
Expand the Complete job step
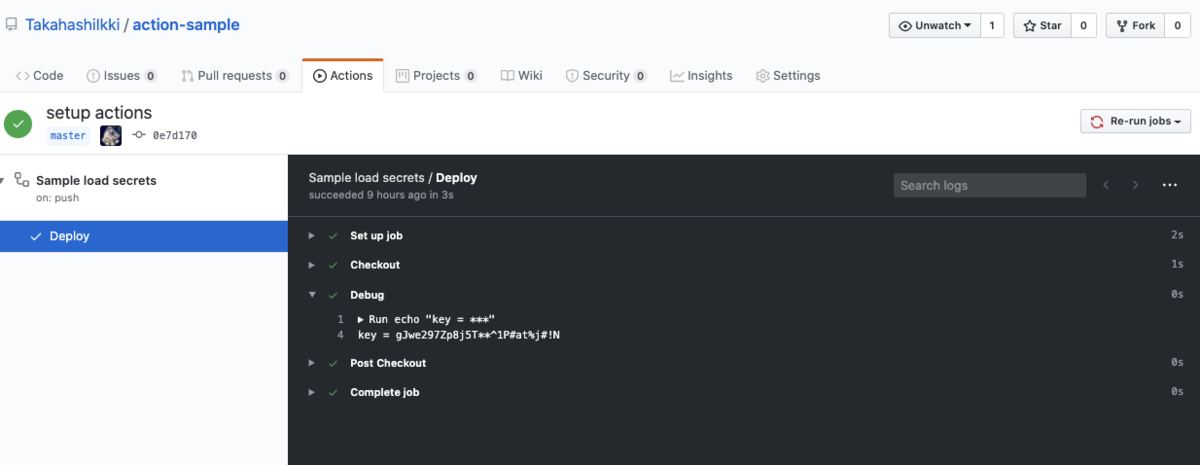click(x=312, y=392)
